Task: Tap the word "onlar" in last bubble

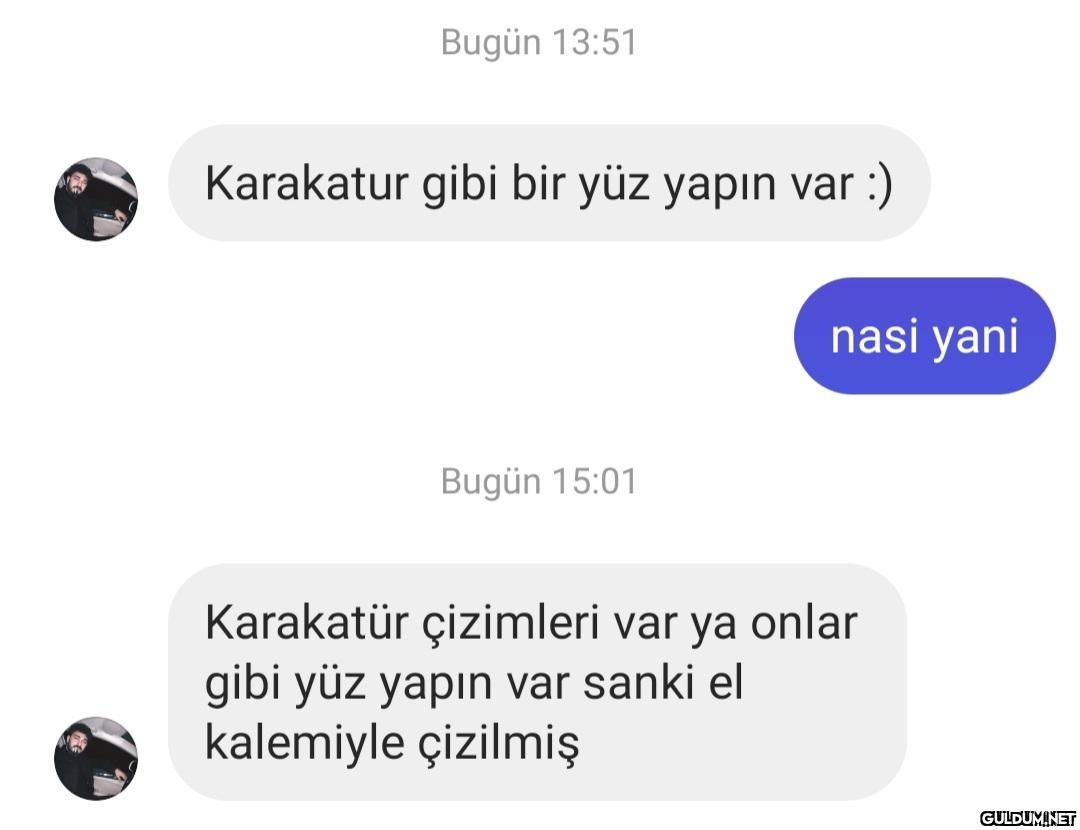Action: tap(804, 623)
